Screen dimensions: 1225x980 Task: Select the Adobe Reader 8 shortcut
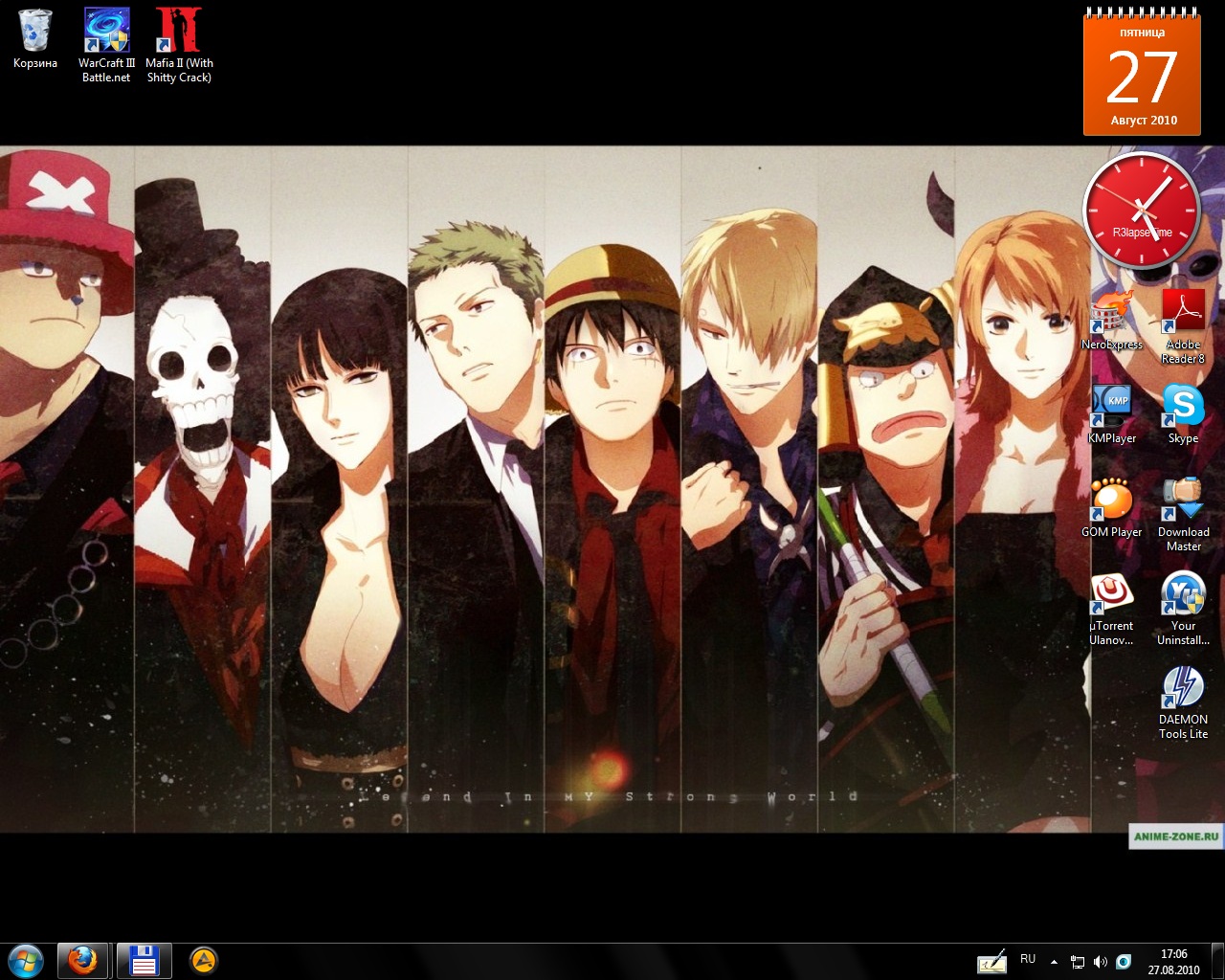[x=1183, y=326]
